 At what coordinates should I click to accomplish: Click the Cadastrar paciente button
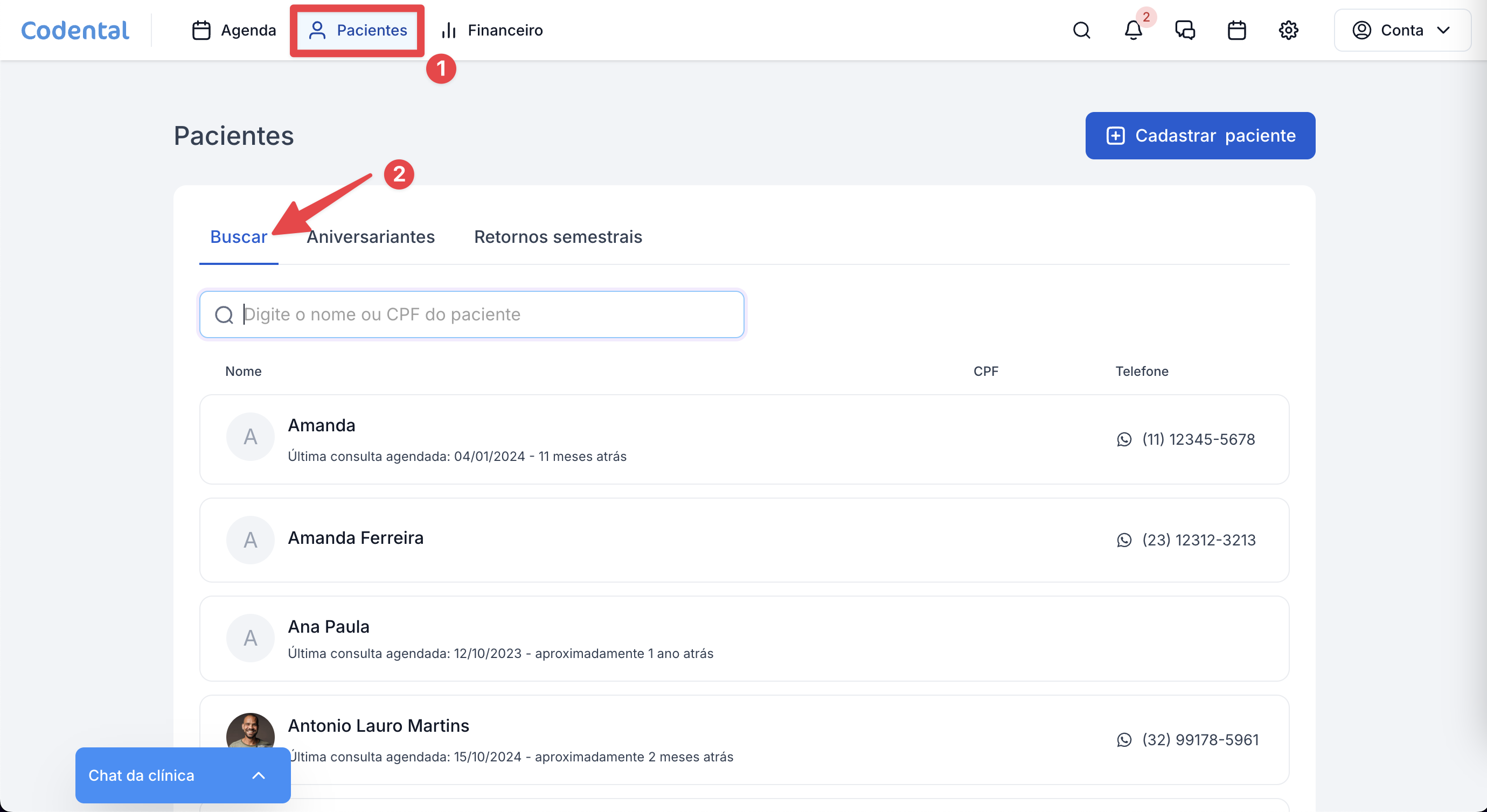click(1199, 136)
